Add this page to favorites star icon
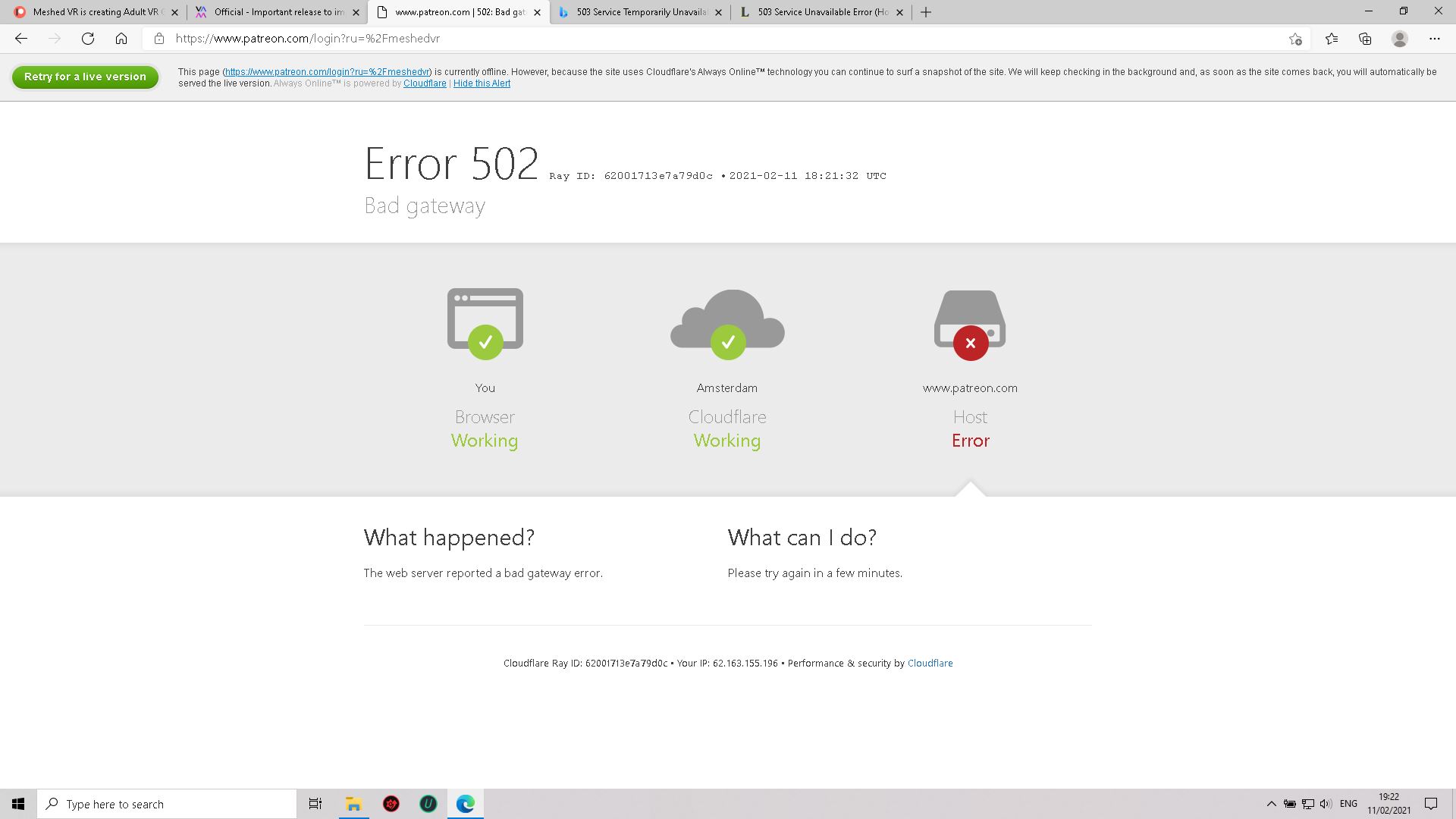The height and width of the screenshot is (819, 1456). pos(1295,39)
